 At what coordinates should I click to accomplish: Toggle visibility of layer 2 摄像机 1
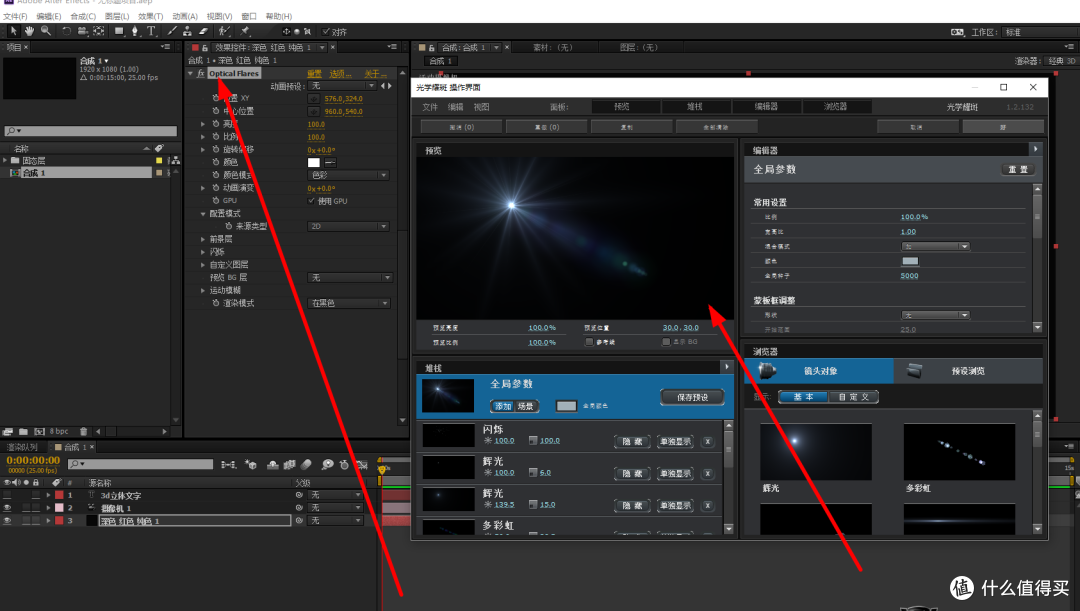7,508
